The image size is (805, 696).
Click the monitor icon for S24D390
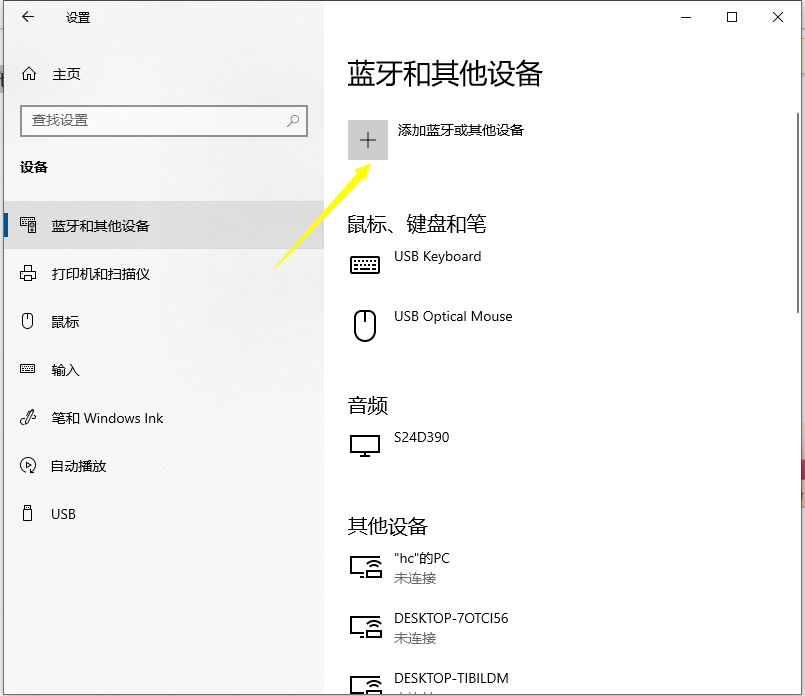pyautogui.click(x=365, y=445)
